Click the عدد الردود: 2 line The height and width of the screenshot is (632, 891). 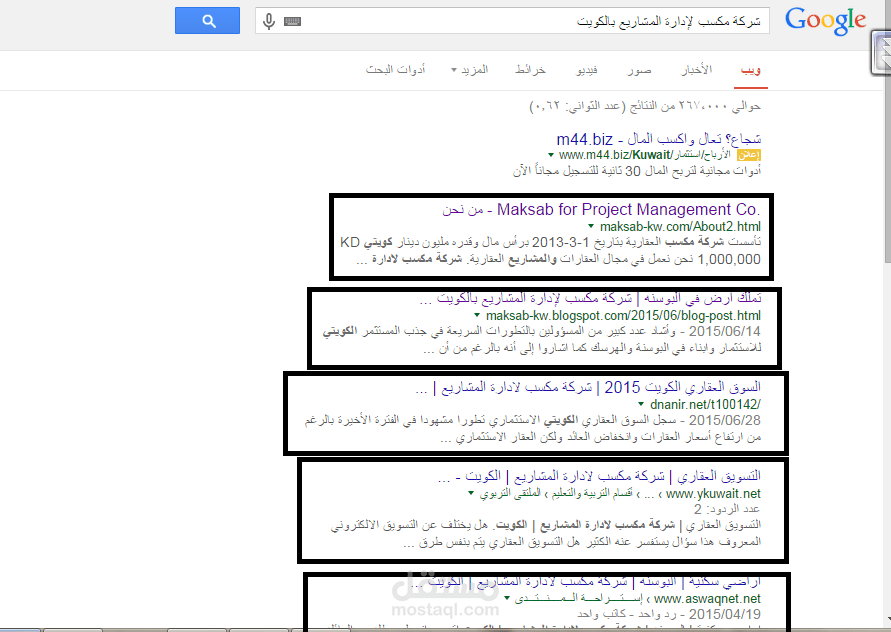coord(727,509)
